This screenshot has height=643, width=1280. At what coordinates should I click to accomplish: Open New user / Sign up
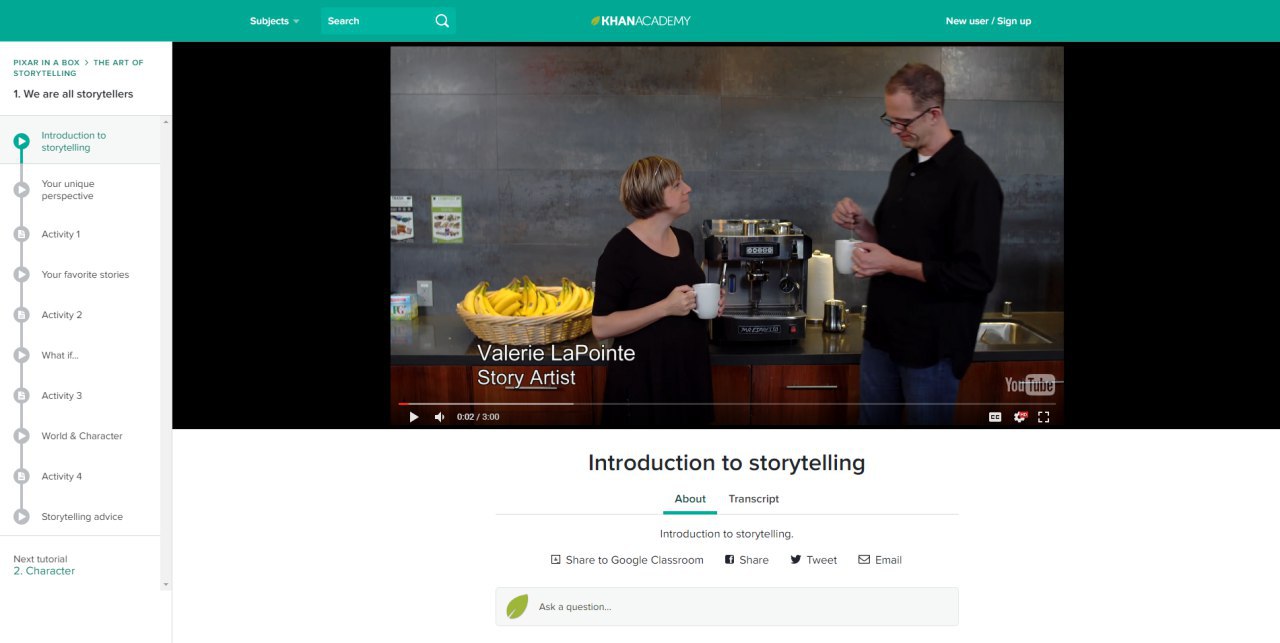pyautogui.click(x=988, y=21)
